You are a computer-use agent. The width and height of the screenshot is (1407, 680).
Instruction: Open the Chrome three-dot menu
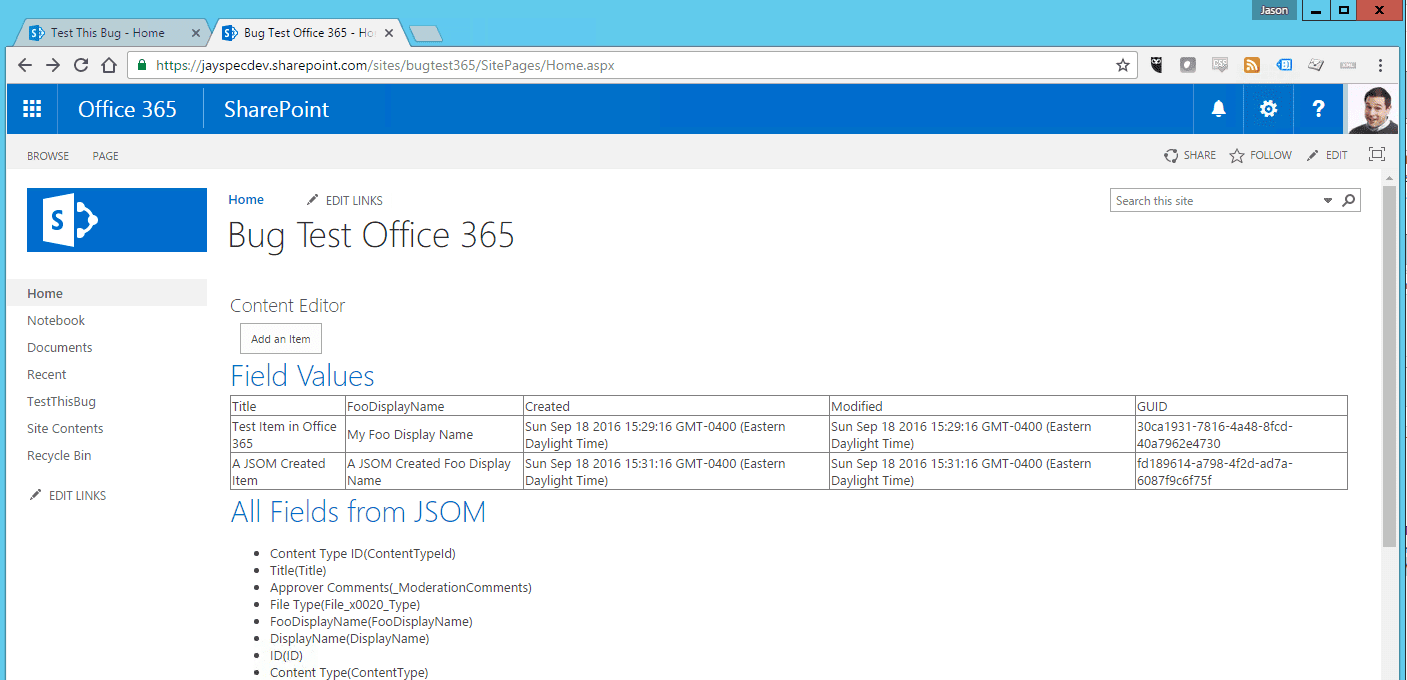point(1381,65)
